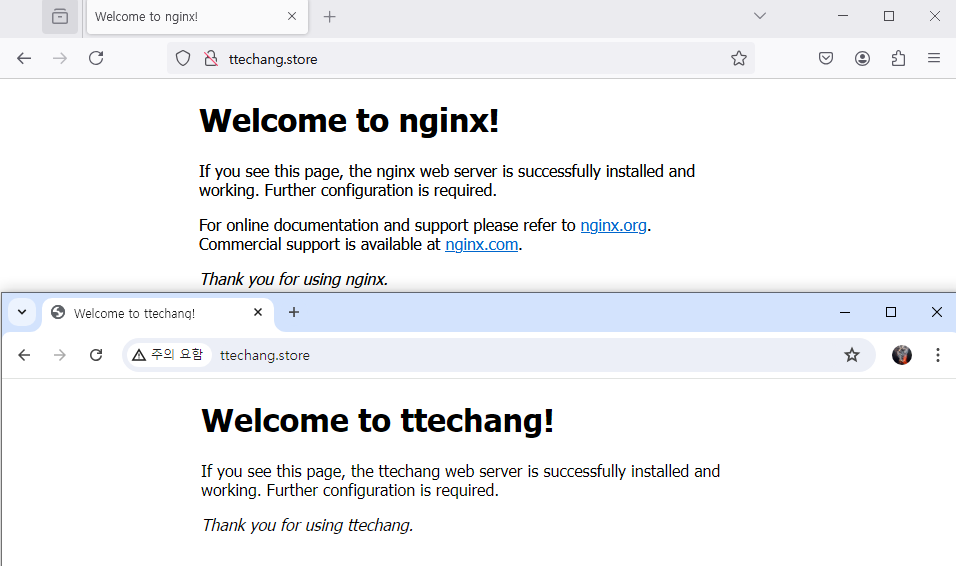The height and width of the screenshot is (566, 956).
Task: Click 'Thank you for using ttechang.' text
Action: 307,525
